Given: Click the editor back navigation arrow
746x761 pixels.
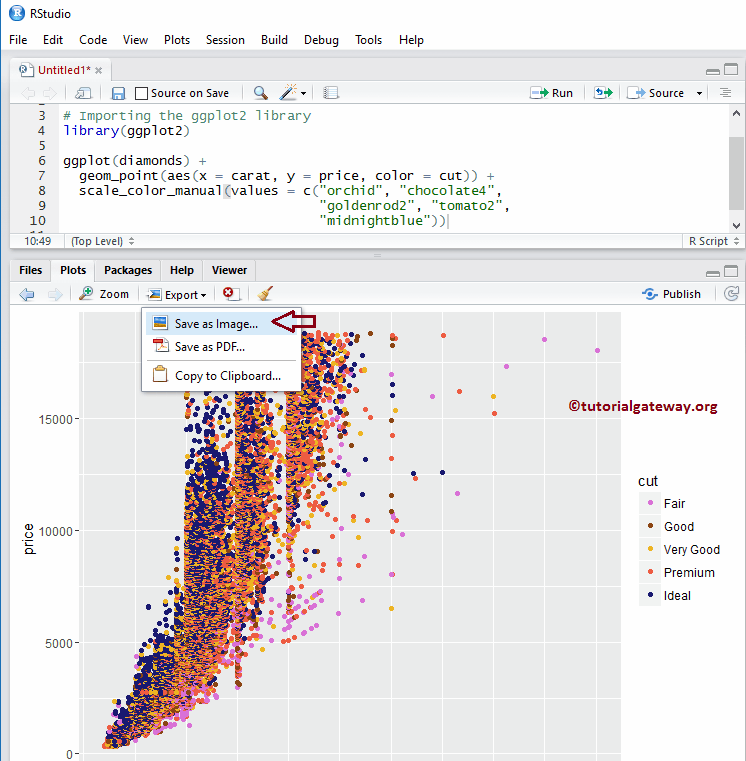Looking at the screenshot, I should point(28,93).
